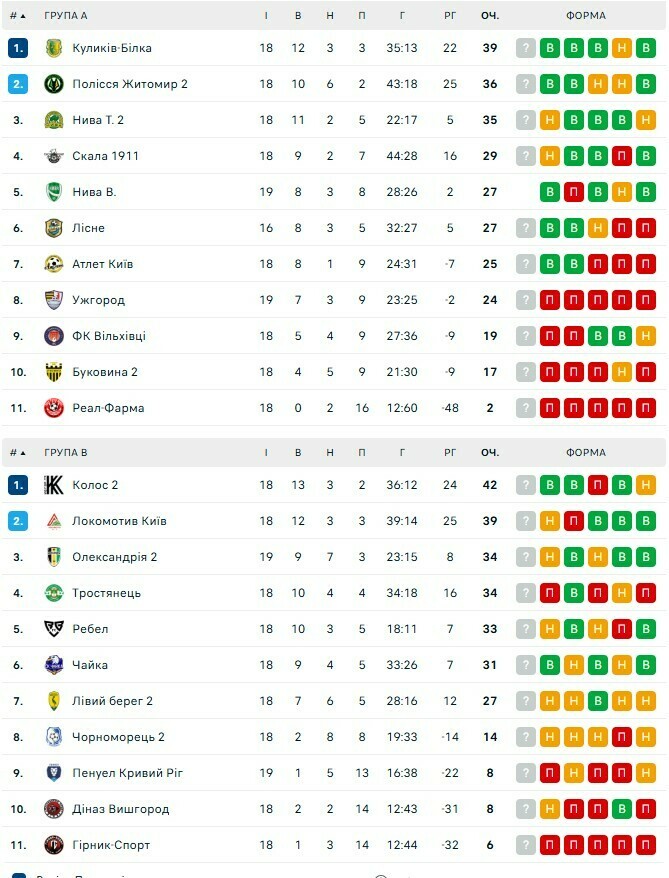Image resolution: width=669 pixels, height=878 pixels.
Task: Click Куликів-Білка's upcoming match question-mark badge
Action: click(526, 48)
